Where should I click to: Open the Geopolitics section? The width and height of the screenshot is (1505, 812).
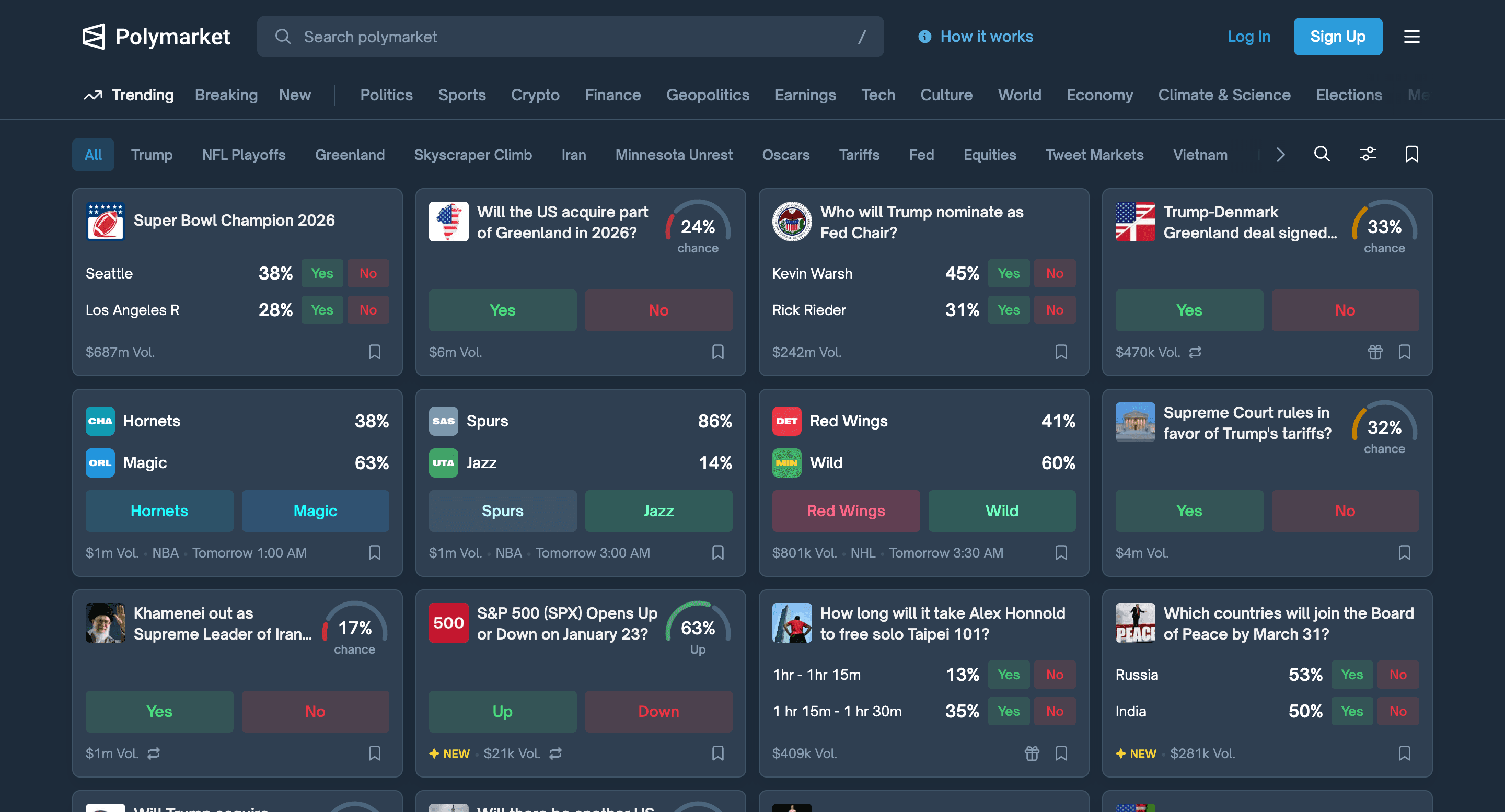click(708, 95)
